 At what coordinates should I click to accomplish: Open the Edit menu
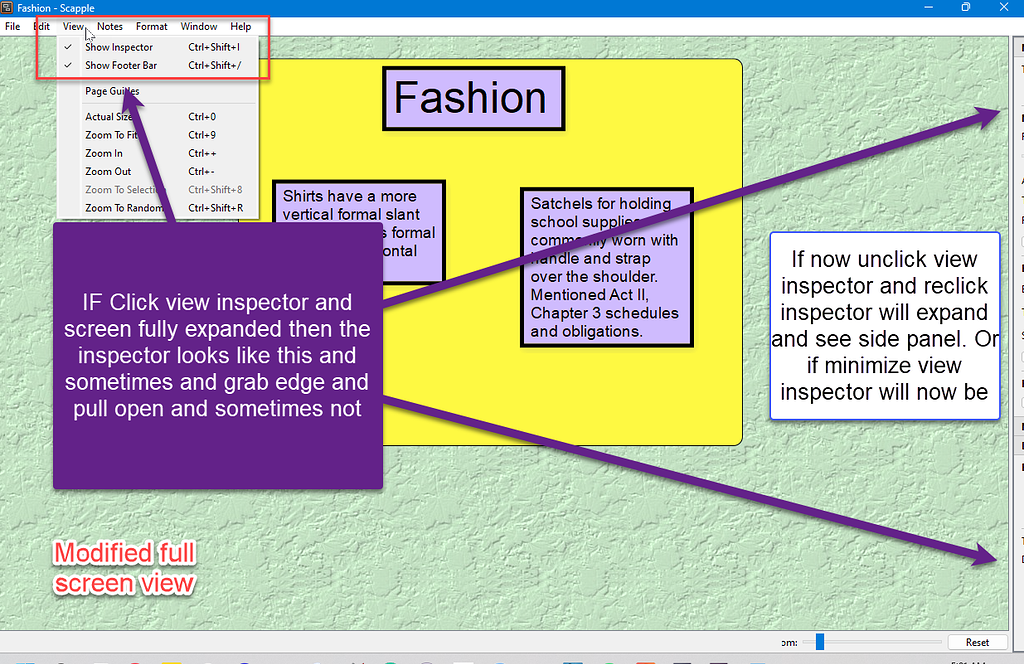(x=41, y=26)
